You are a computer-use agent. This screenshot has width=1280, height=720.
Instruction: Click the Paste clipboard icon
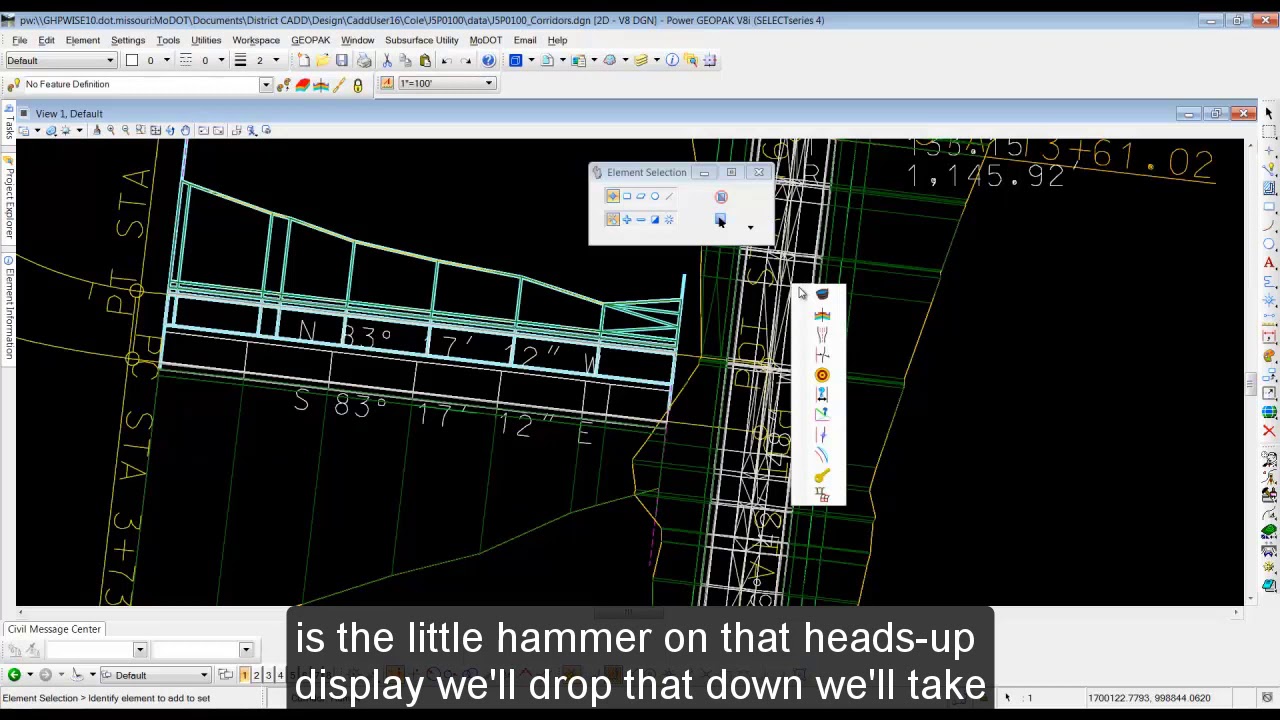(425, 61)
